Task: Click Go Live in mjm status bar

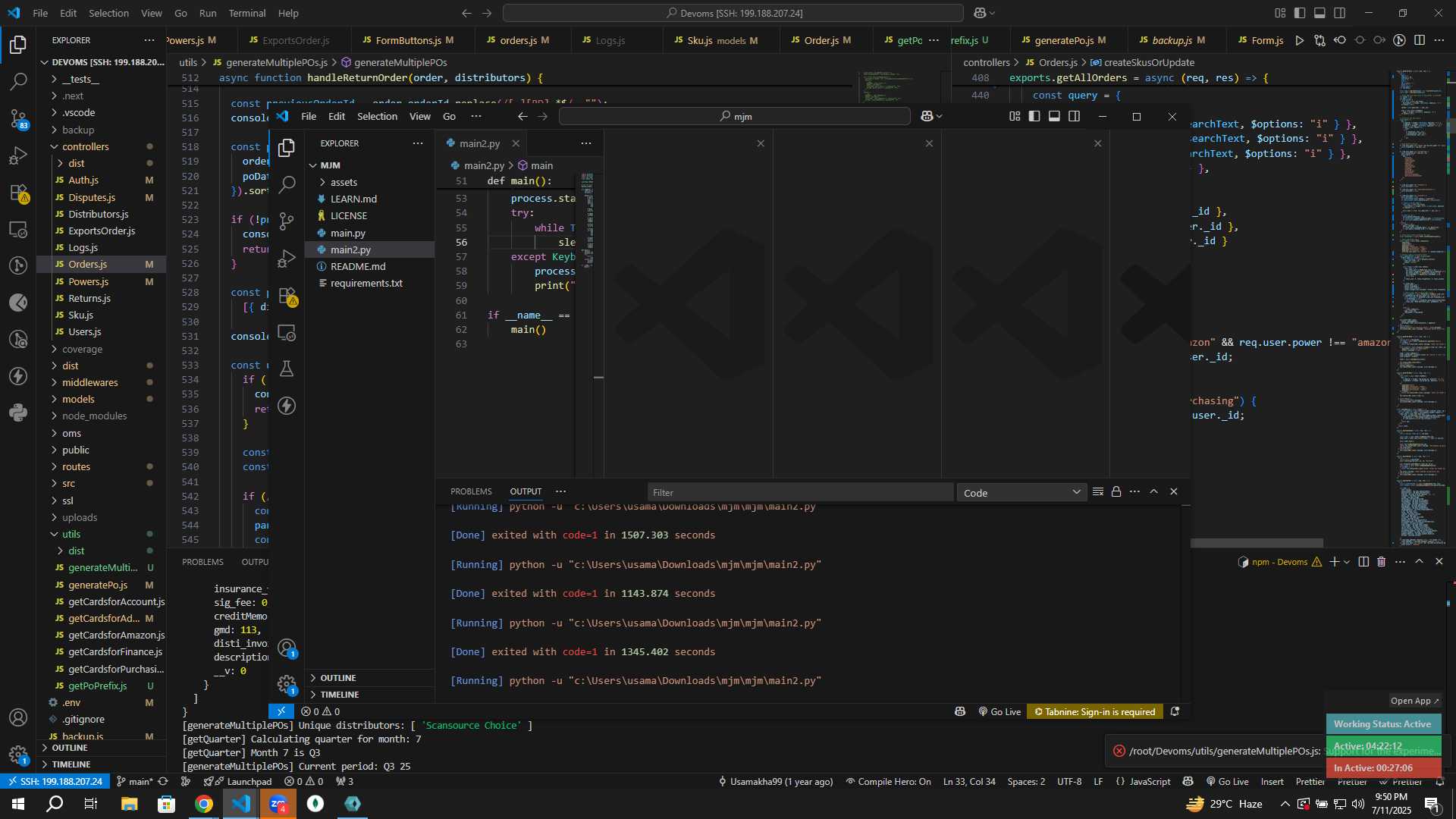Action: (999, 711)
